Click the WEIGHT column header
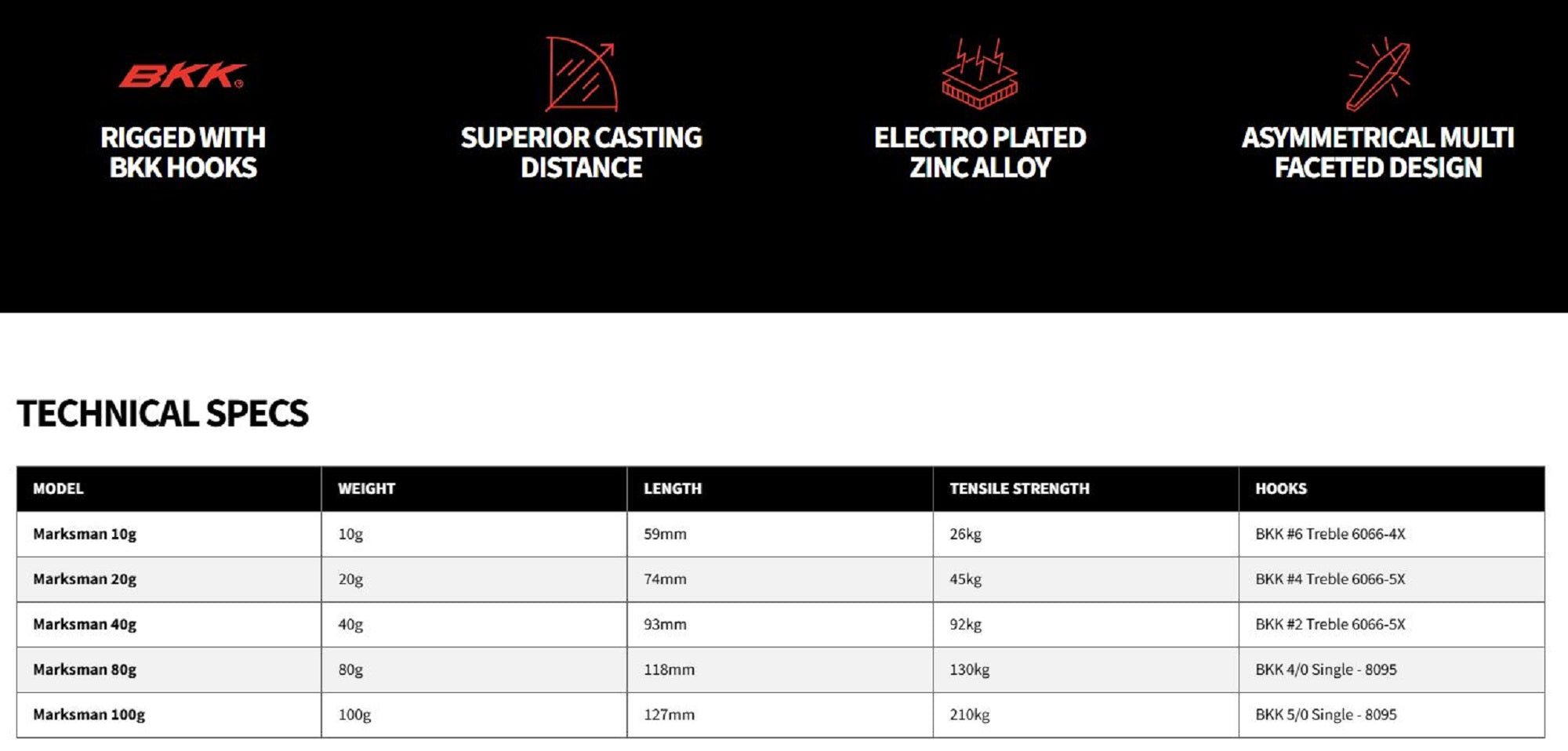This screenshot has height=751, width=1568. tap(366, 488)
